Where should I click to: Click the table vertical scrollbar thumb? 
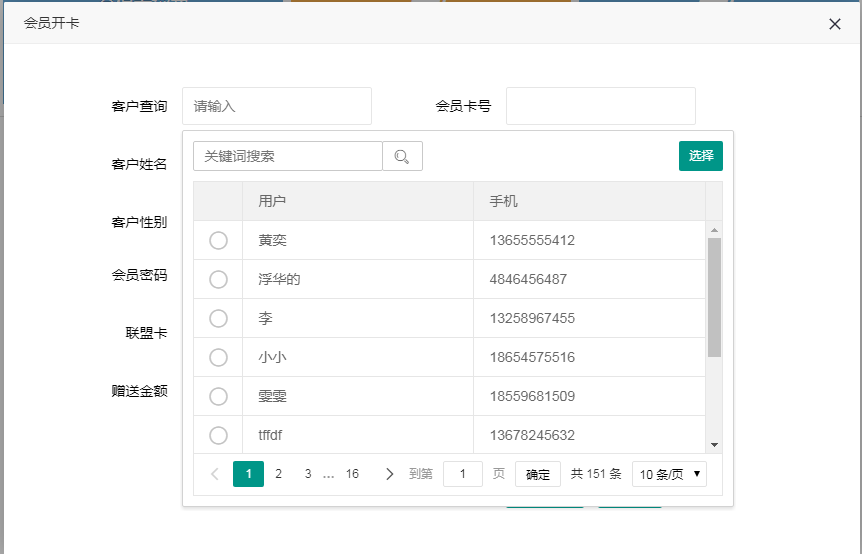coord(714,297)
